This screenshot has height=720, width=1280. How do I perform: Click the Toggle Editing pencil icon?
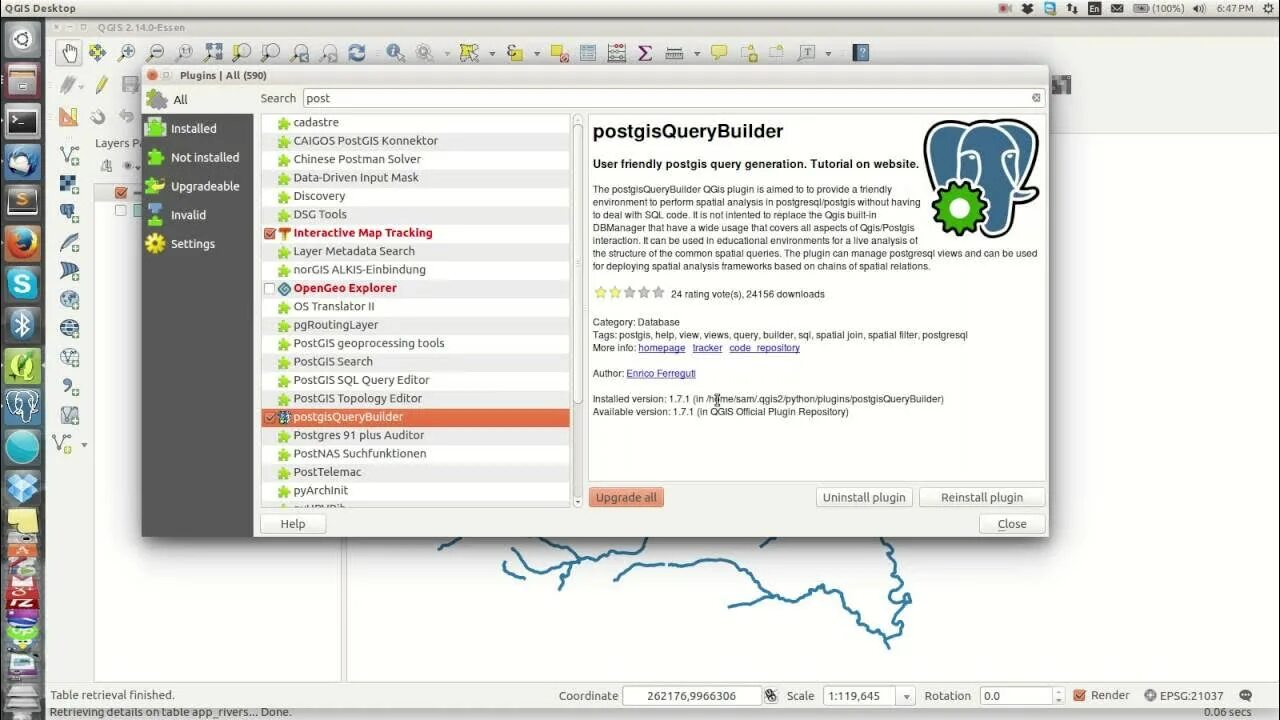pyautogui.click(x=101, y=86)
